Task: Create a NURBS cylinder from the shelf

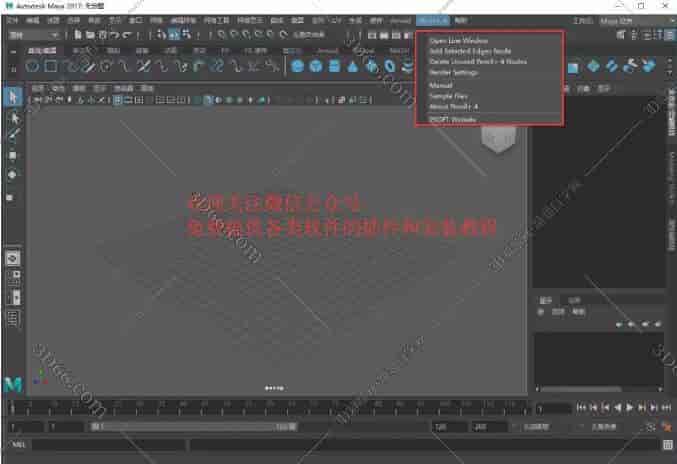Action: point(334,66)
